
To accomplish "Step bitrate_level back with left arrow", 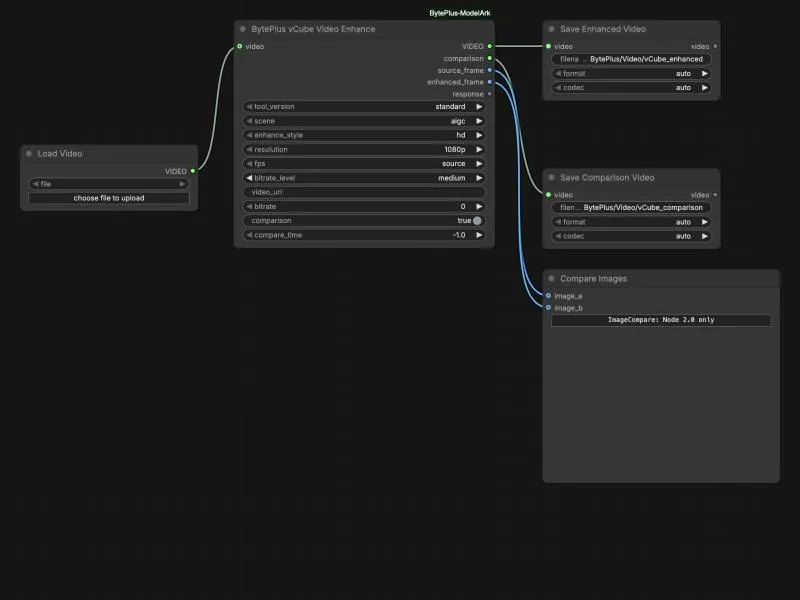I will [249, 178].
